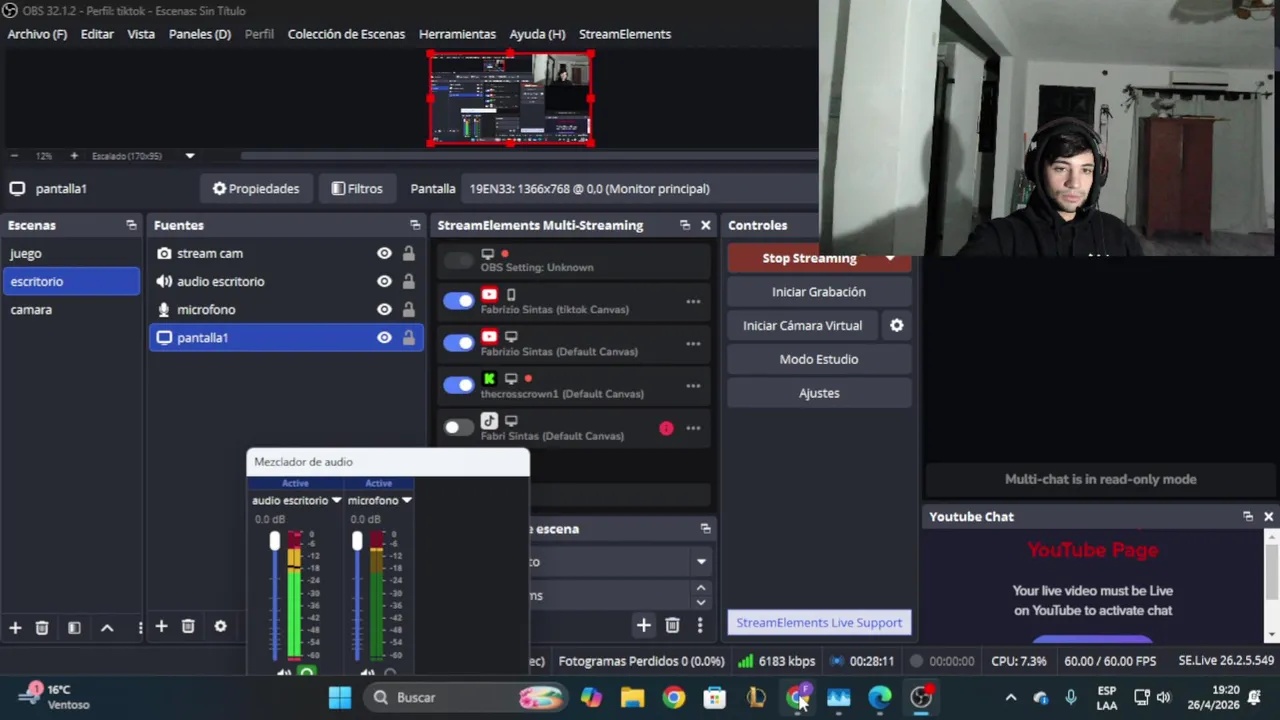Select the juego scene
The image size is (1280, 720).
(71, 253)
